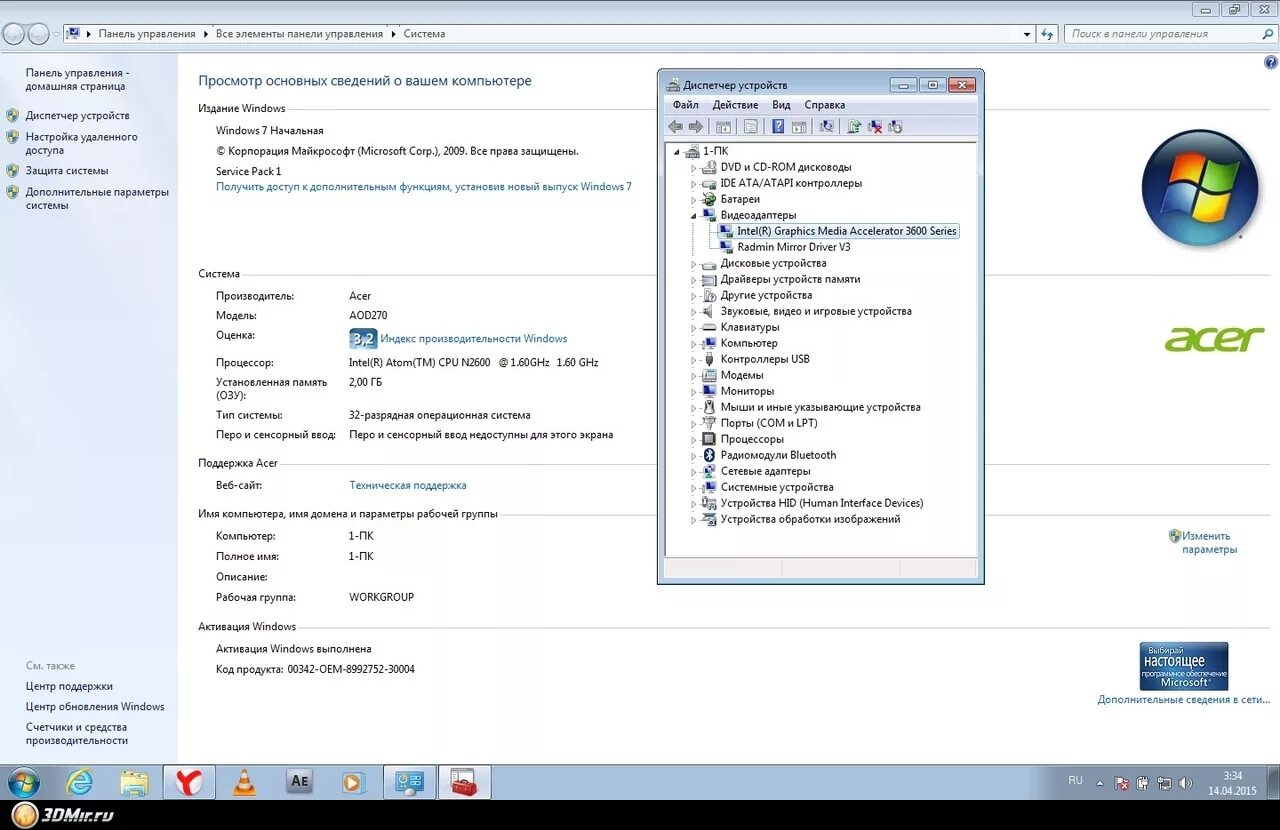This screenshot has width=1280, height=830.
Task: Click the Disable device toolbar icon (down arrow)
Action: click(x=895, y=126)
